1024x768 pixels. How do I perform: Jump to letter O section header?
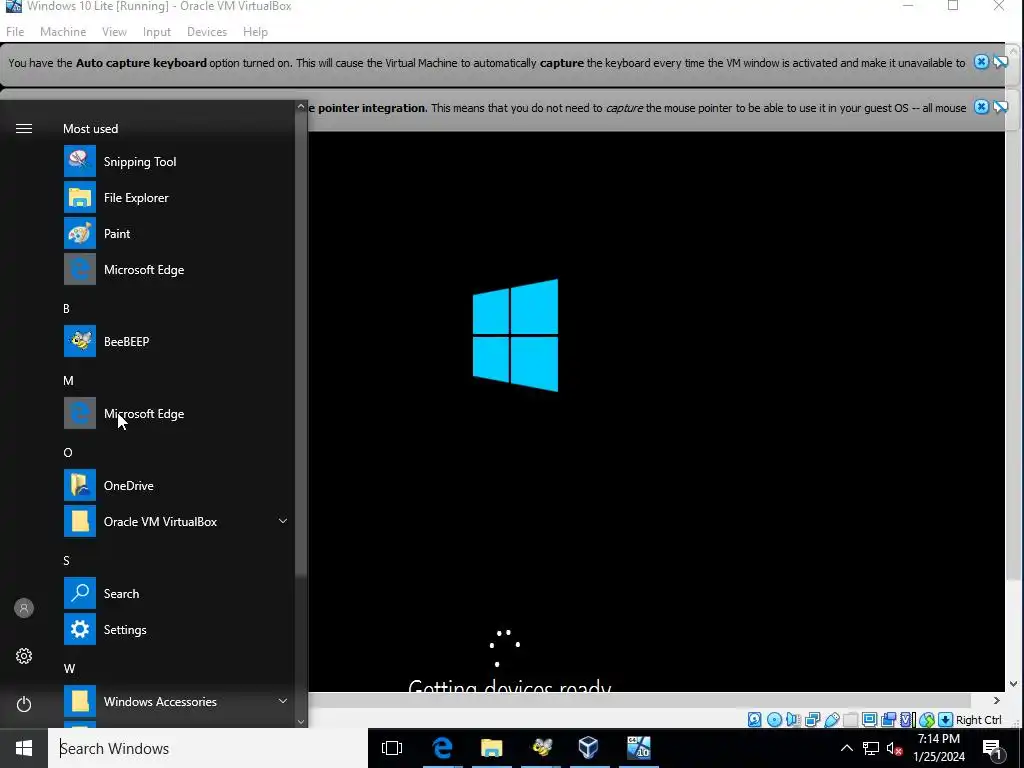(x=67, y=452)
